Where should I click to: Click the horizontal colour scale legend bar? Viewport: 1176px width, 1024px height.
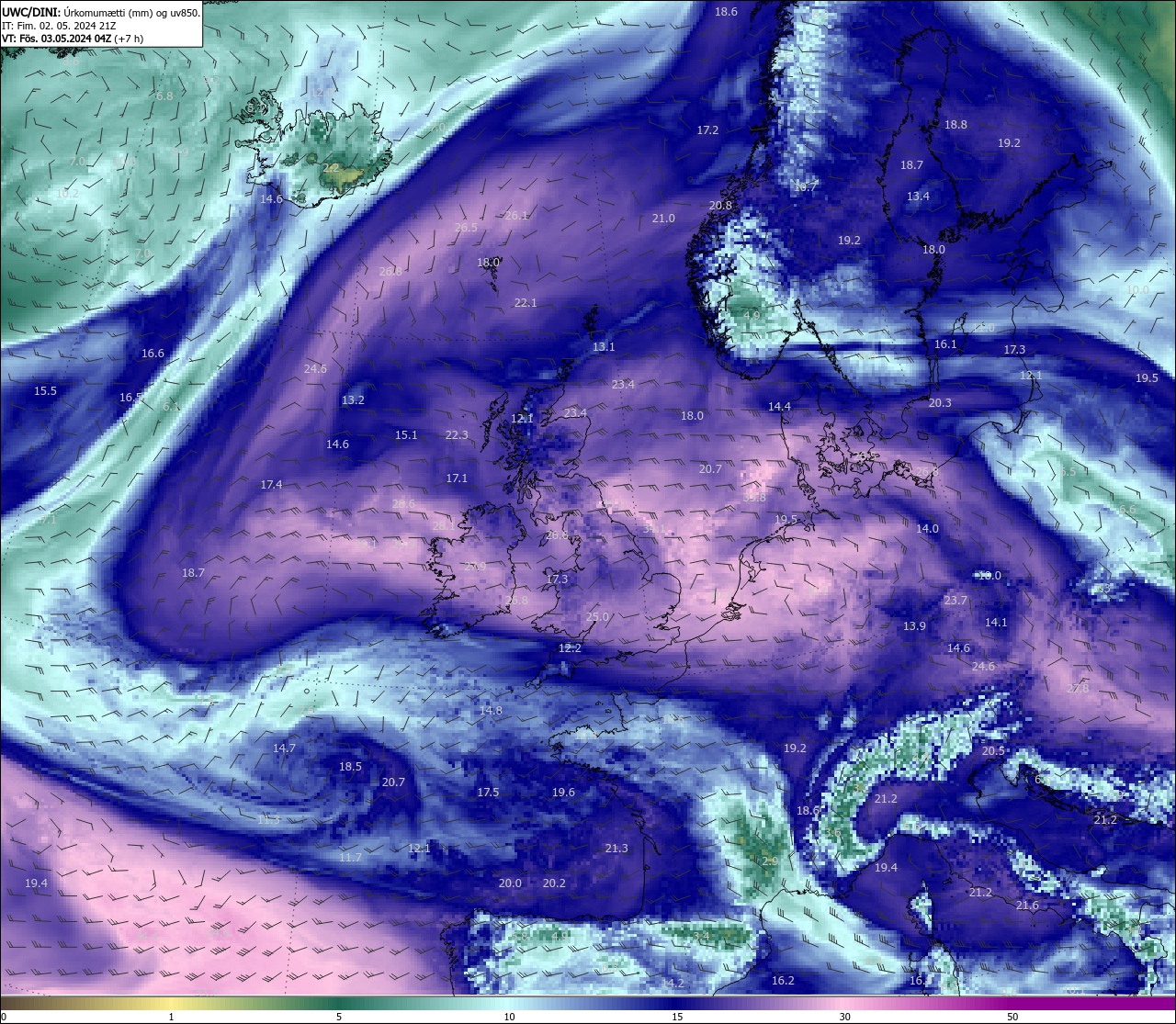pyautogui.click(x=588, y=1003)
